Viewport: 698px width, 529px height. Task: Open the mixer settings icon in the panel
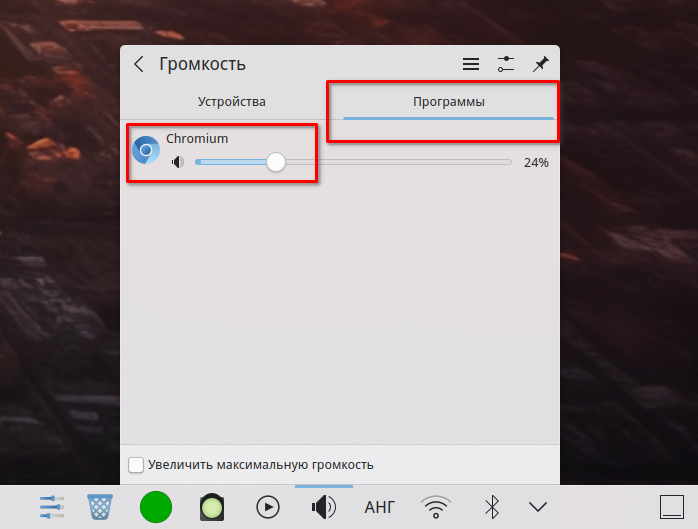pos(52,507)
